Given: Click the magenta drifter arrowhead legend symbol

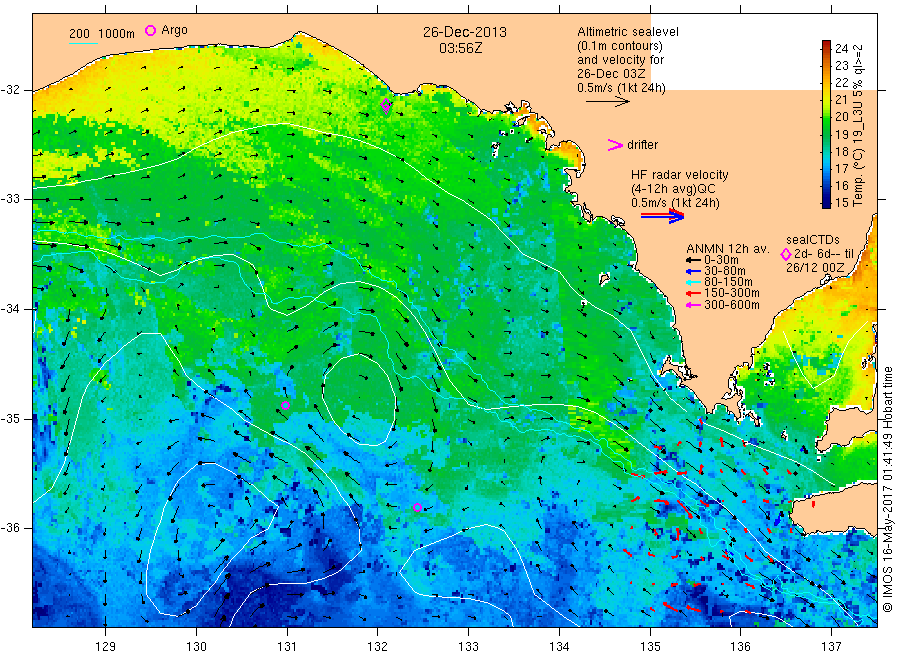Looking at the screenshot, I should coord(615,145).
